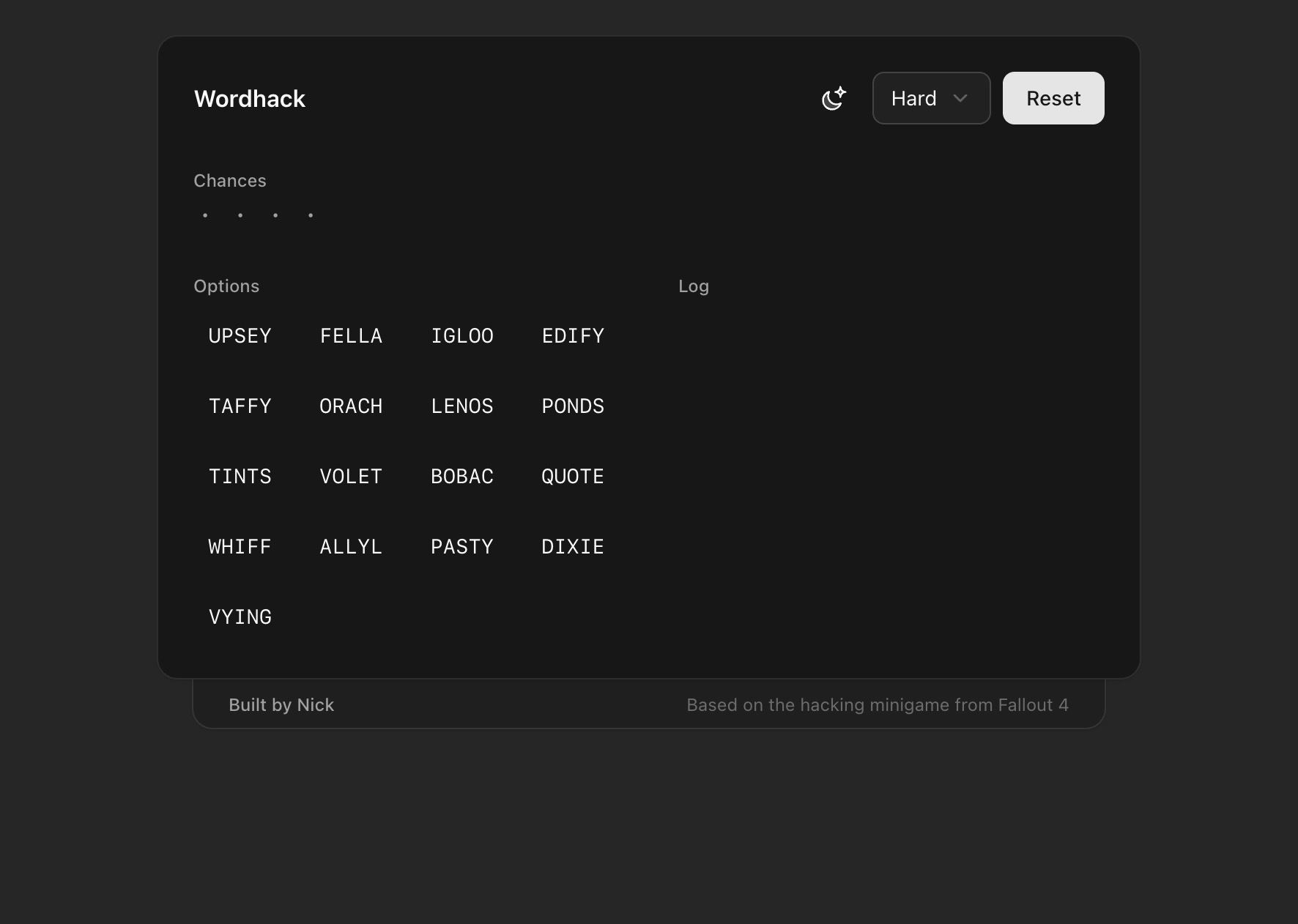Toggle dark mode with the moon icon
Screen dimensions: 1298x924
[834, 98]
